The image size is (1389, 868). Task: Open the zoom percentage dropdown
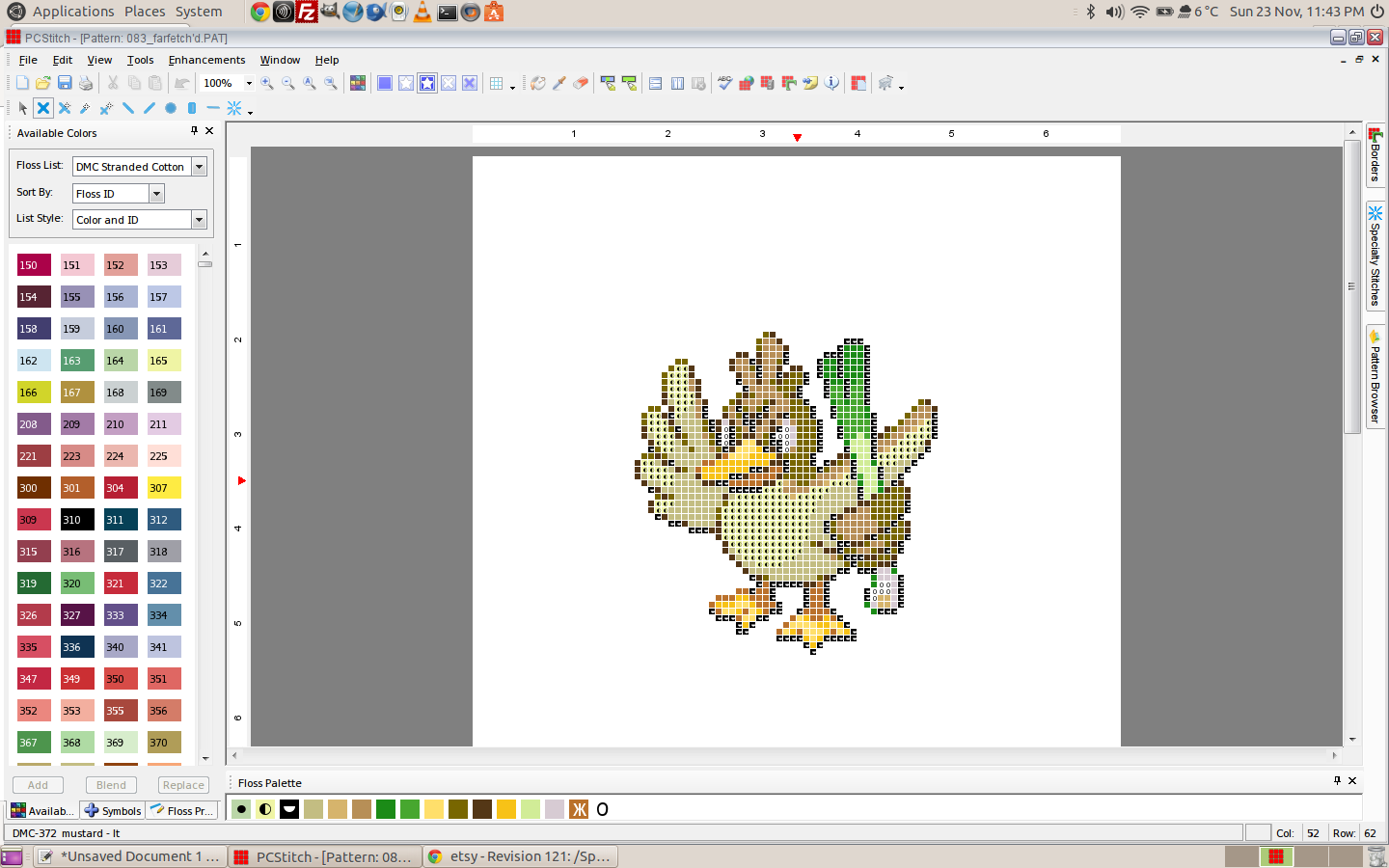[x=249, y=84]
